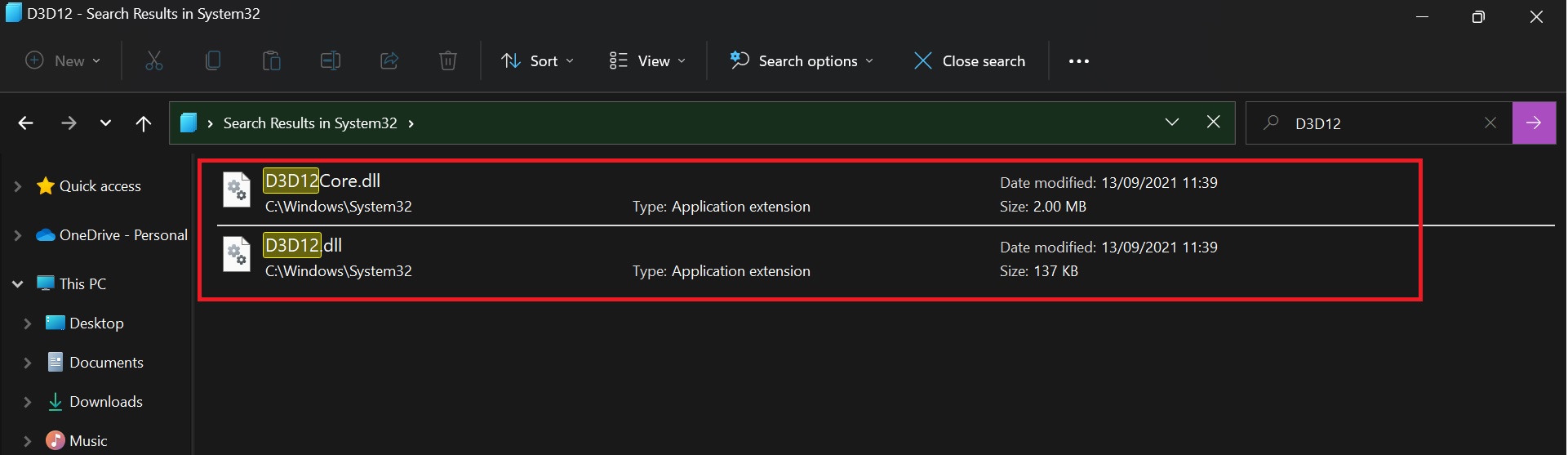Navigate up one folder level
This screenshot has width=1568, height=455.
click(x=144, y=123)
